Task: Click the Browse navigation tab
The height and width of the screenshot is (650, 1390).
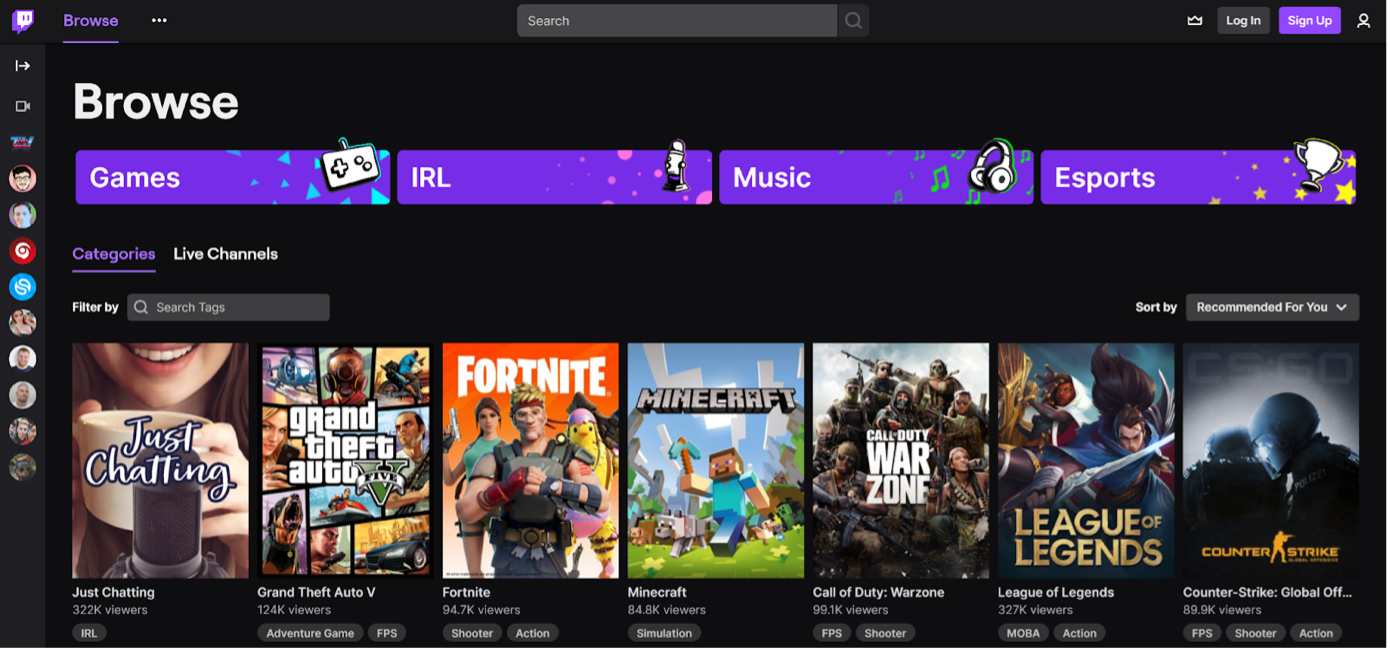Action: coord(91,21)
